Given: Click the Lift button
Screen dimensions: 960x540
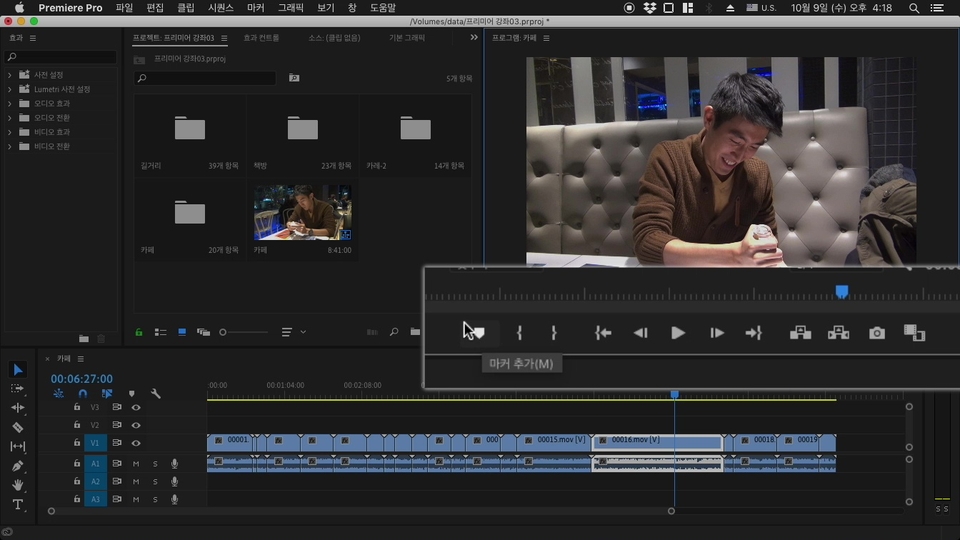Looking at the screenshot, I should (x=800, y=332).
